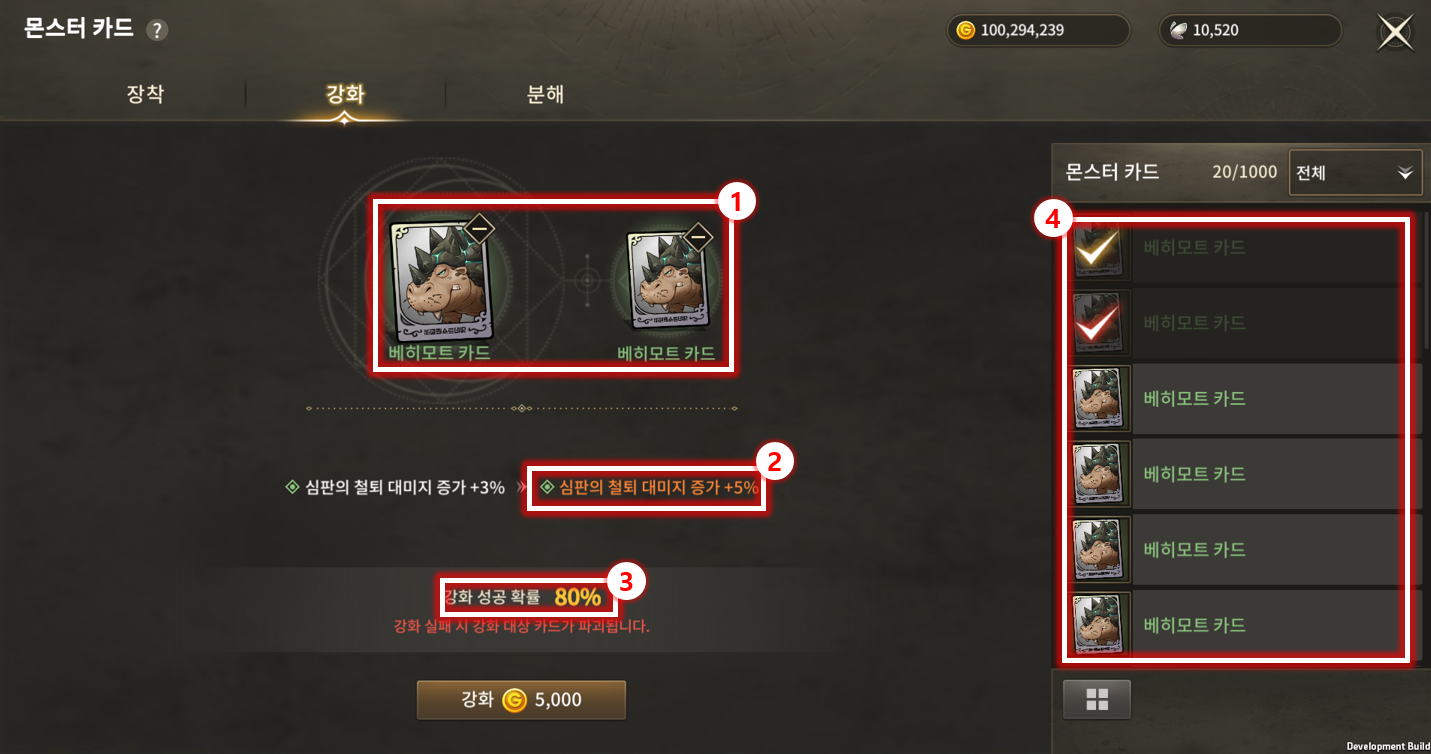Switch to the 분해 tab
Viewport: 1431px width, 754px height.
pyautogui.click(x=545, y=95)
